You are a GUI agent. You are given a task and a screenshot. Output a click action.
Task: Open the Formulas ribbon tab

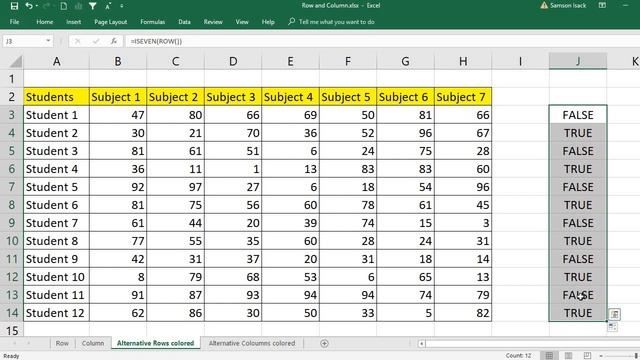pos(153,22)
